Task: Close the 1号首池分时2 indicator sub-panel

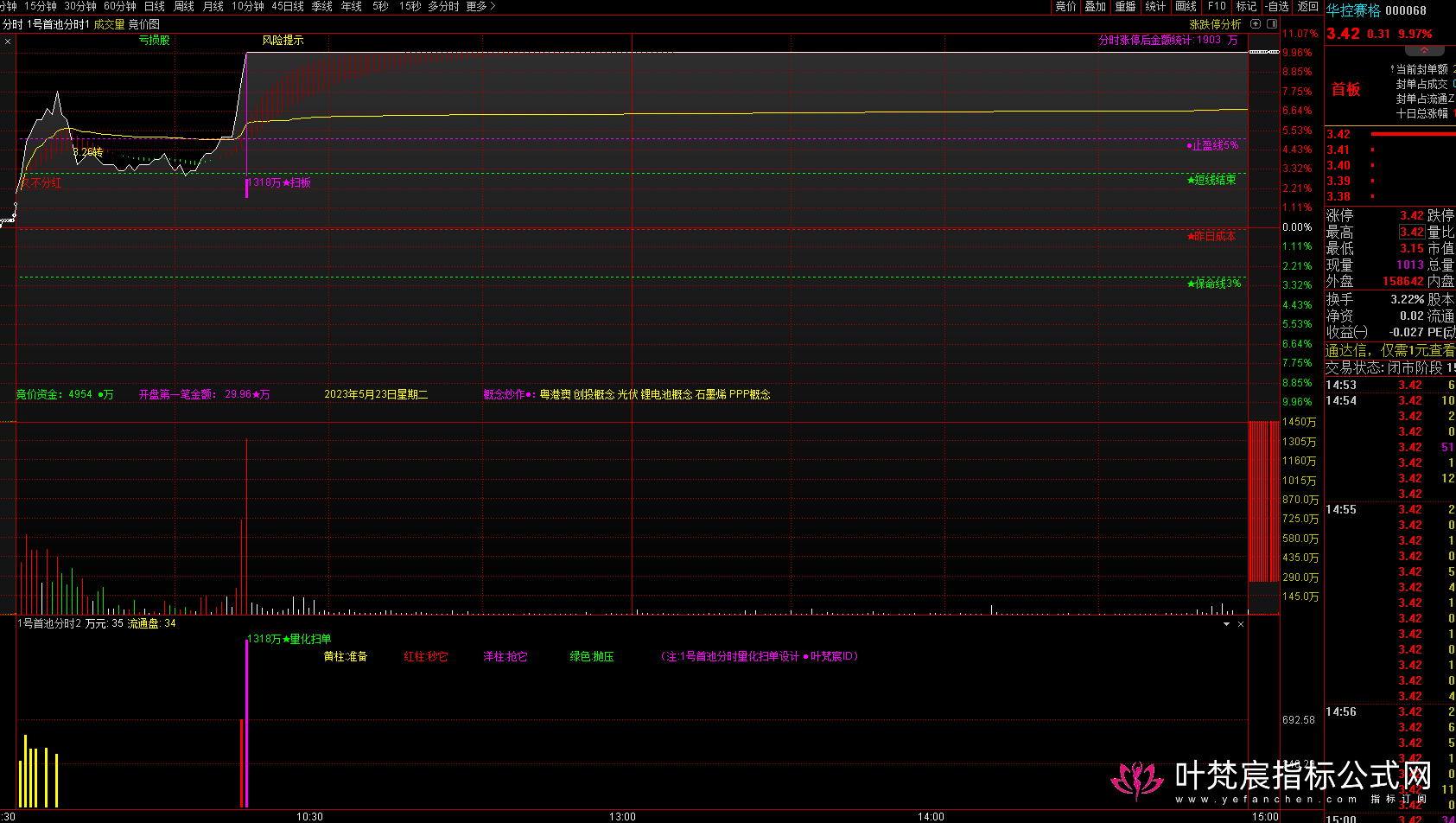Action: point(1241,623)
